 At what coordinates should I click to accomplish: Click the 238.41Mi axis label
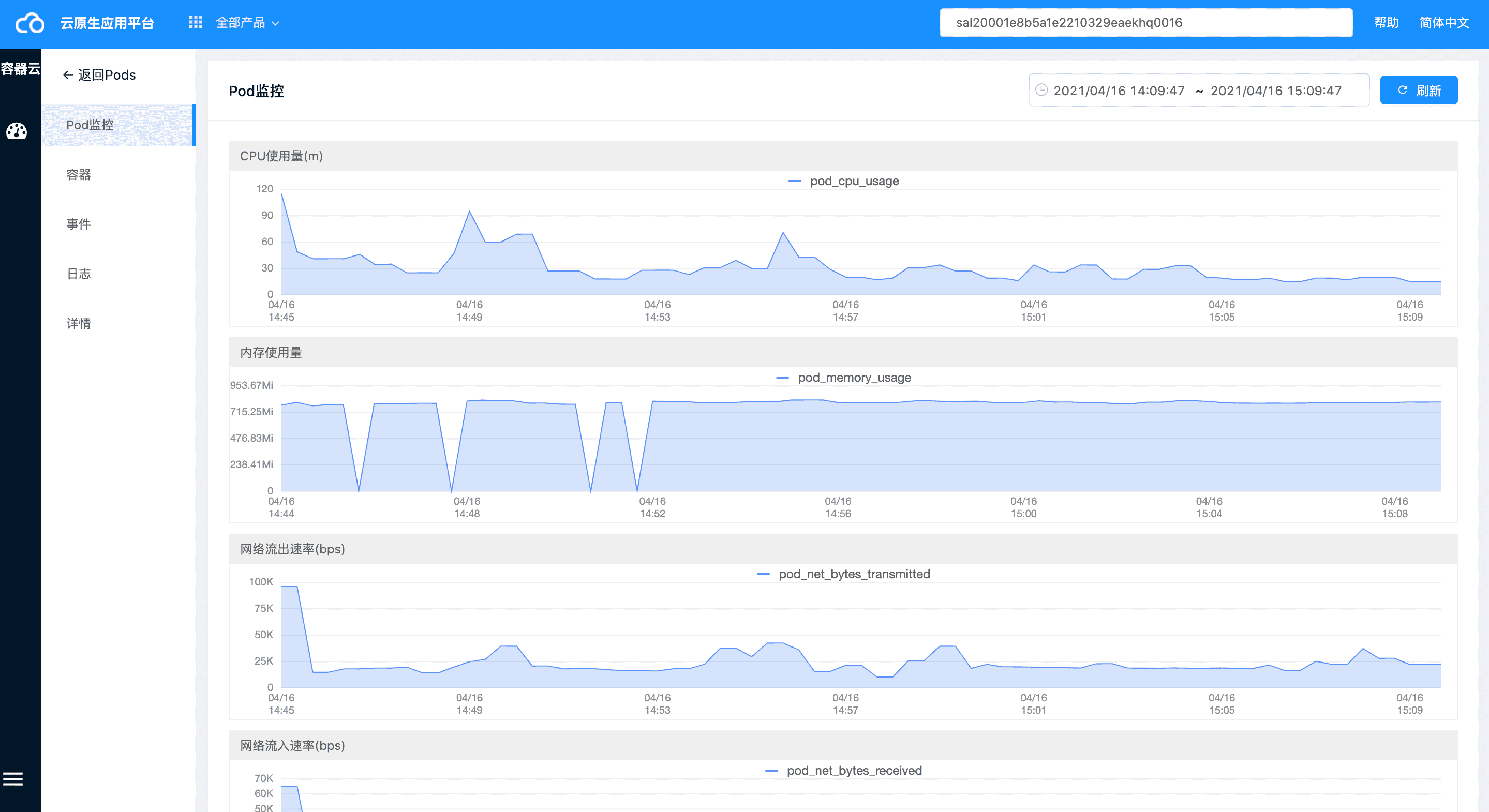point(251,464)
